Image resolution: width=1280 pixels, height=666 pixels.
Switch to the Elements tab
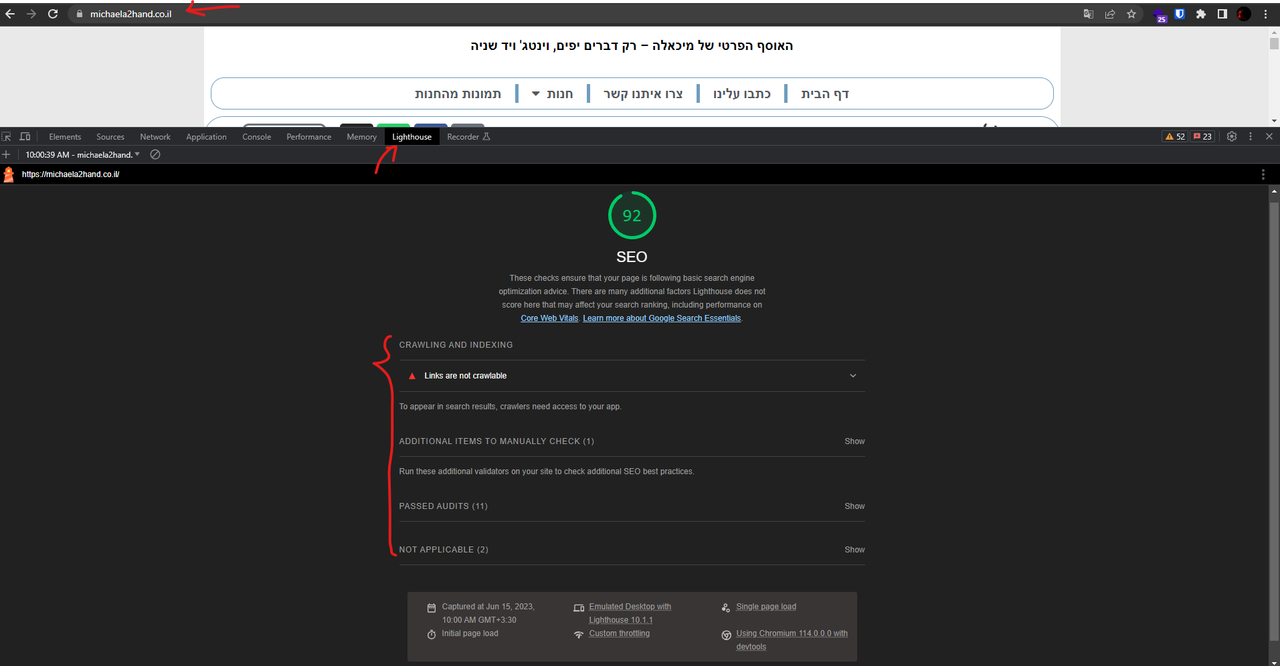click(x=65, y=137)
